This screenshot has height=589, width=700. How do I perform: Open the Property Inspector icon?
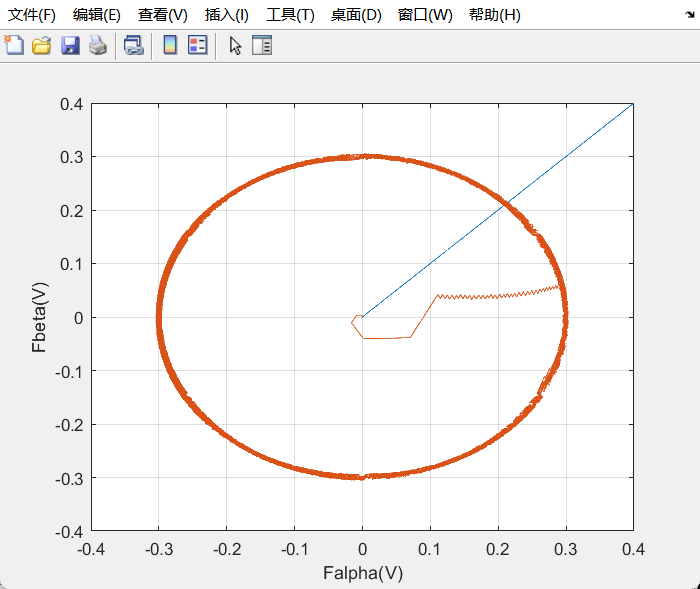(262, 45)
